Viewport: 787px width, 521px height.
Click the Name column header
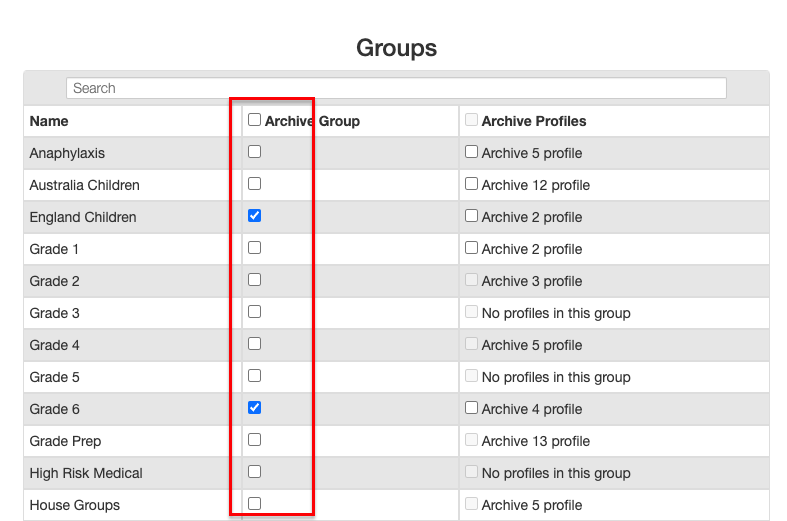[x=49, y=121]
